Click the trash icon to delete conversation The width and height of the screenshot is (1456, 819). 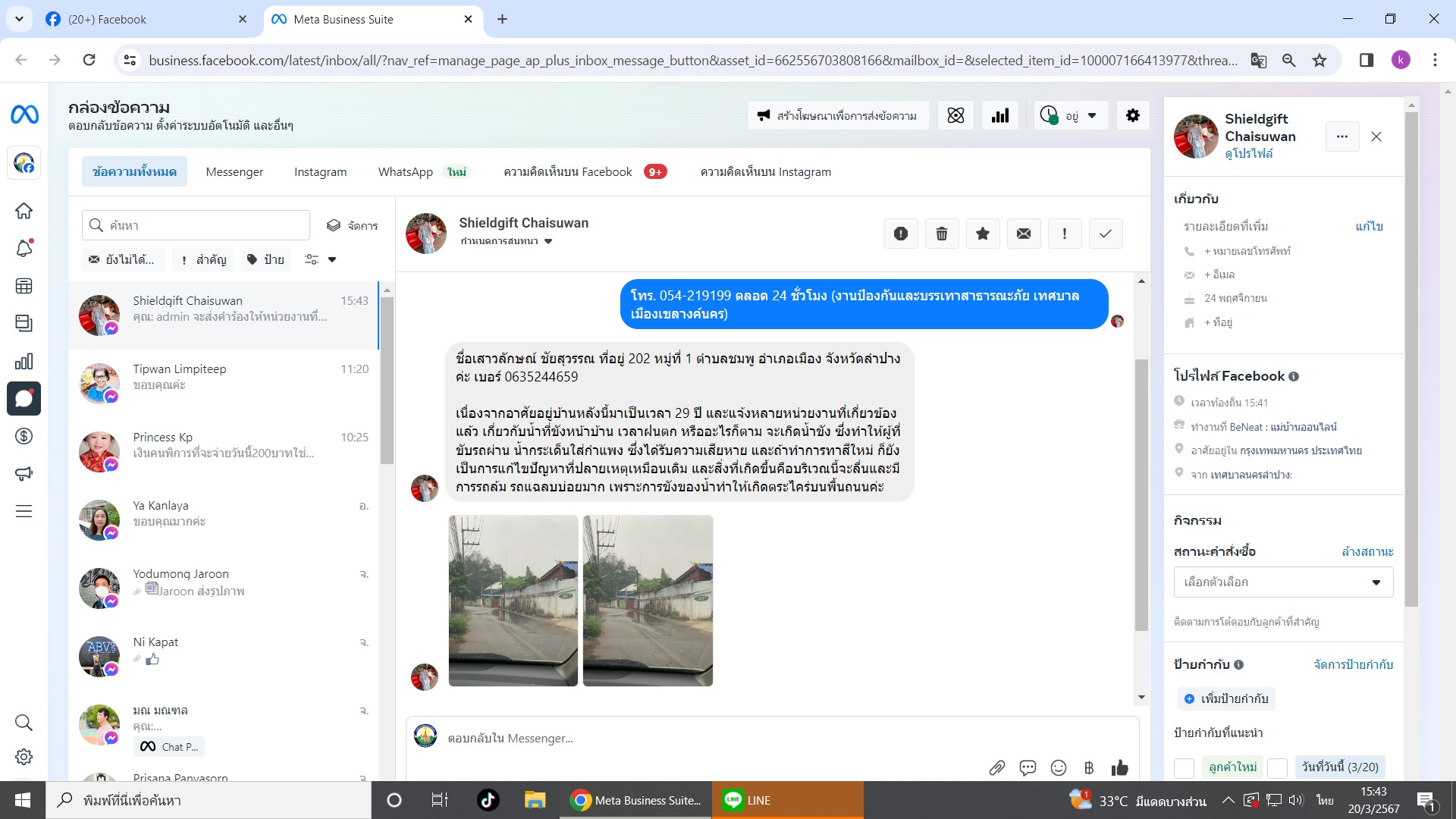pos(941,234)
